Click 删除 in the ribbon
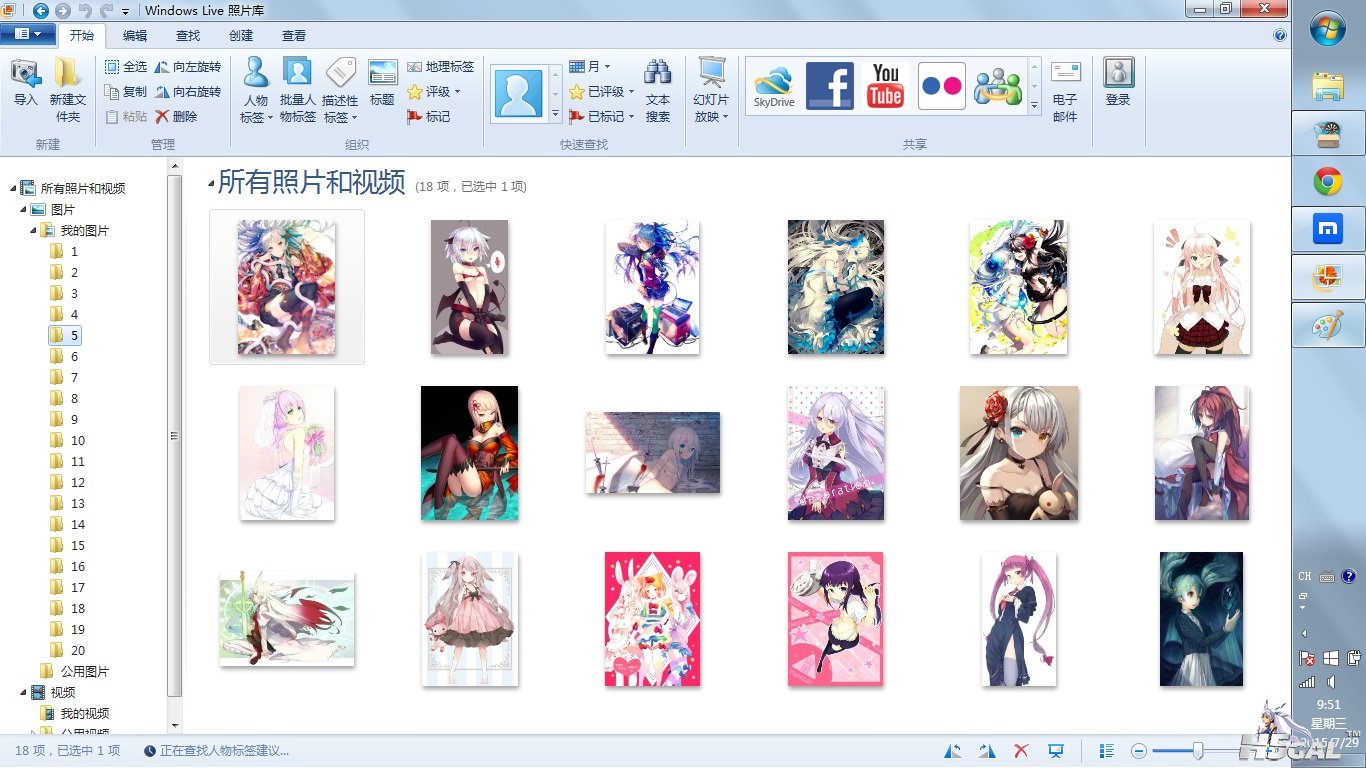 tap(177, 116)
